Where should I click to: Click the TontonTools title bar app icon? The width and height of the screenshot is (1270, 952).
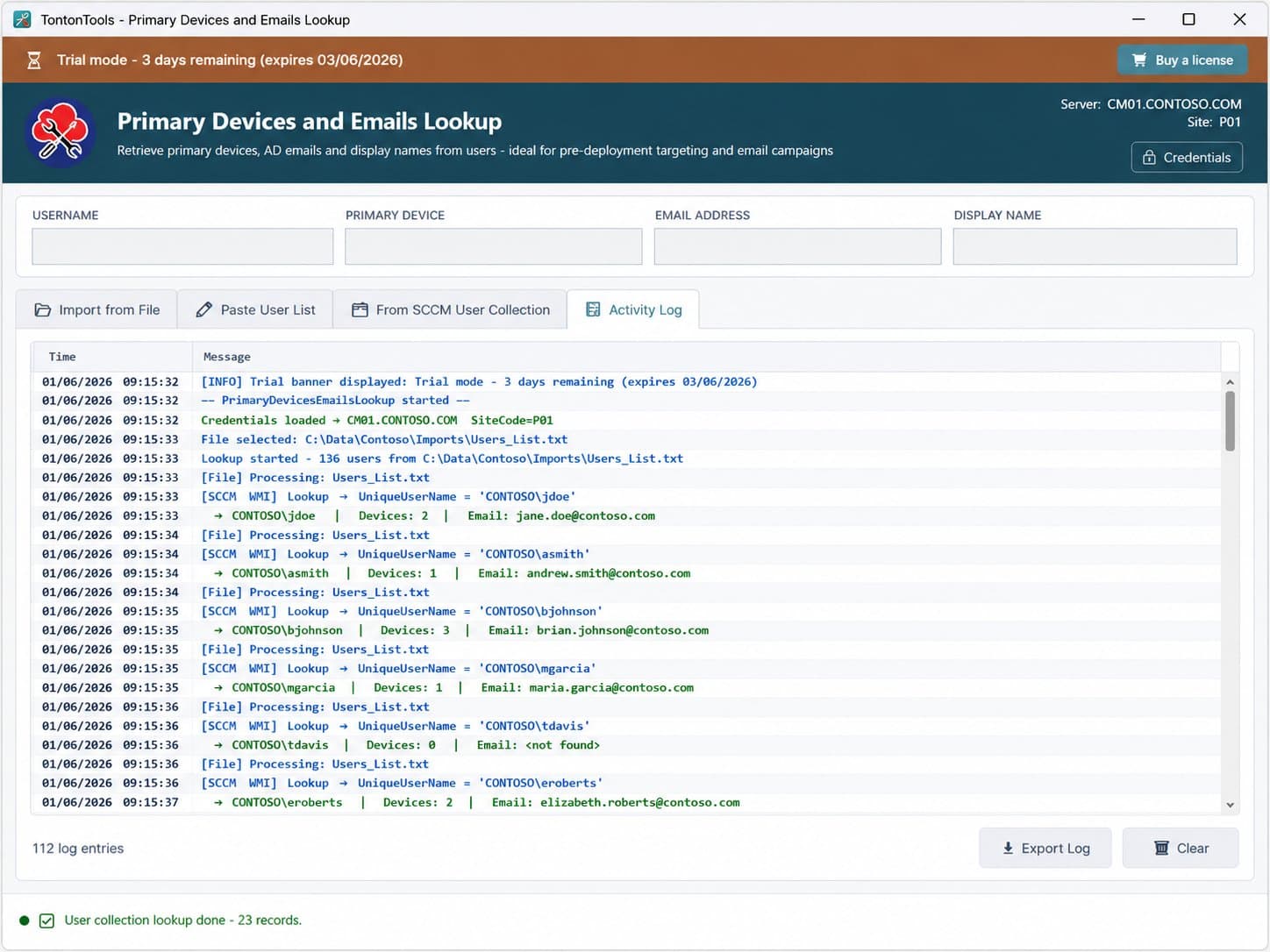(x=22, y=19)
